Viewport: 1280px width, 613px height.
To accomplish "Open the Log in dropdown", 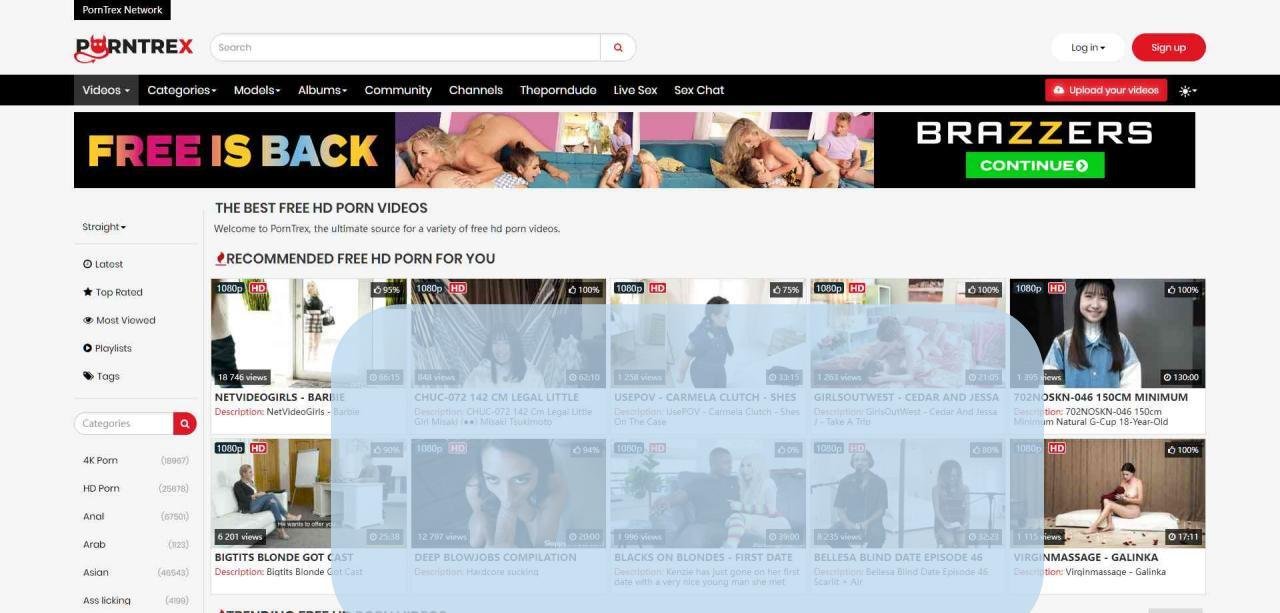I will pyautogui.click(x=1088, y=47).
